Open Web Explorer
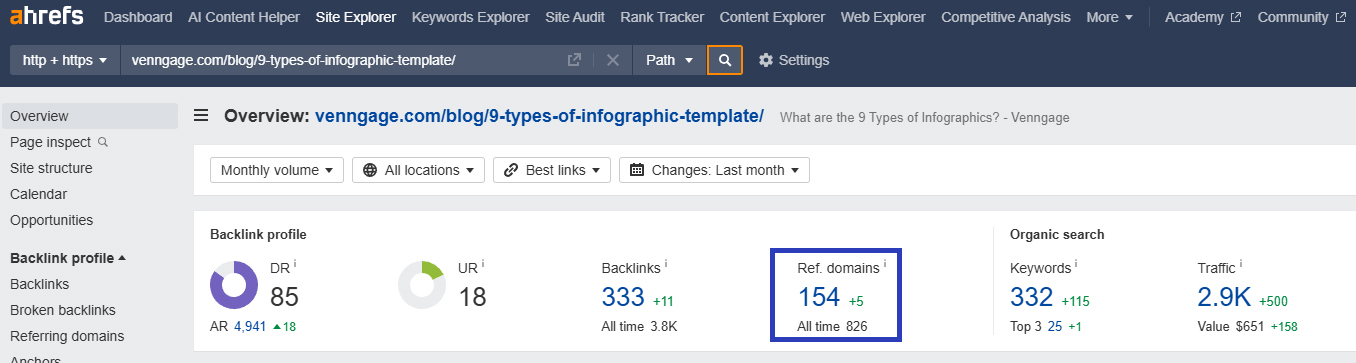This screenshot has width=1356, height=363. point(883,17)
